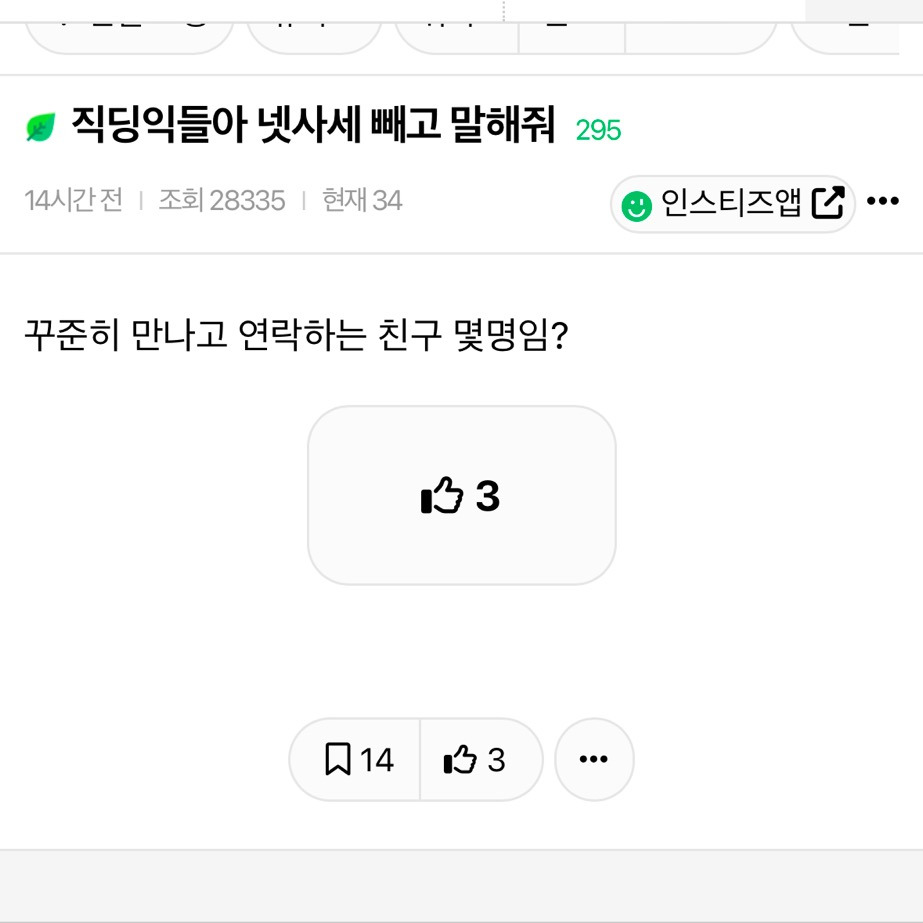Click the green leaf icon beside the title
Viewport: 923px width, 923px height.
click(41, 128)
